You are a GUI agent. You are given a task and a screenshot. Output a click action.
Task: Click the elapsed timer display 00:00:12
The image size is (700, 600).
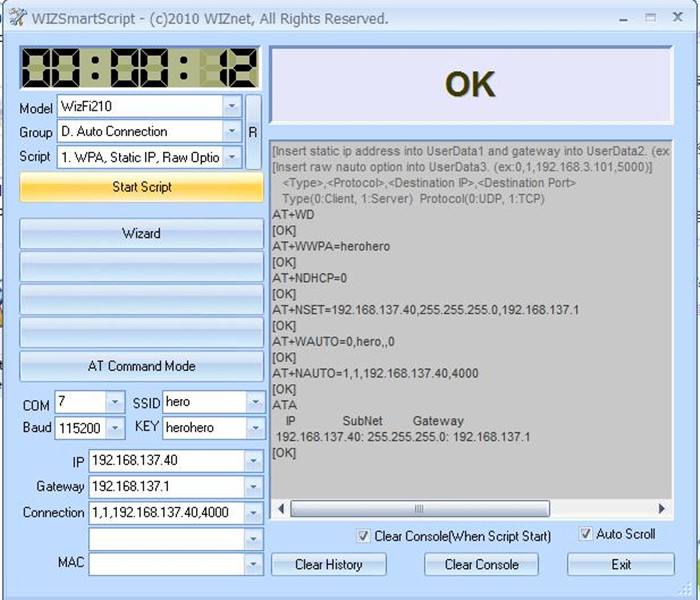click(x=140, y=68)
